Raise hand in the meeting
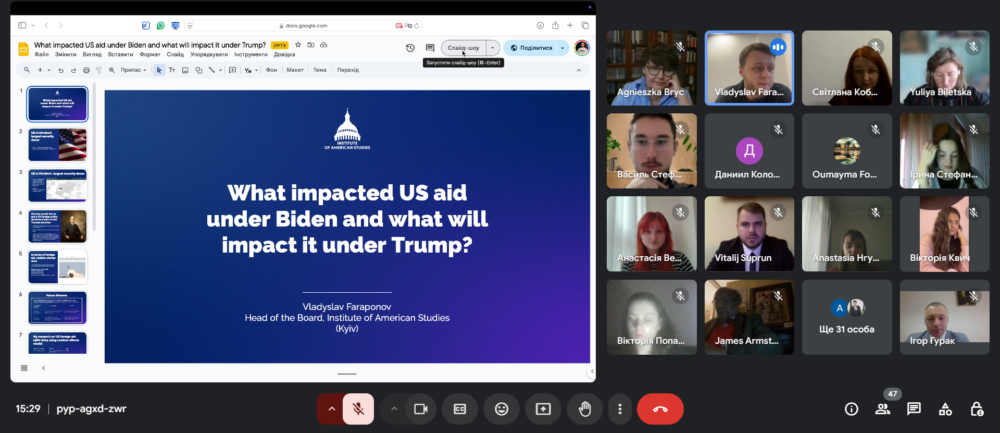Screen dimensions: 1000x433 pos(584,408)
